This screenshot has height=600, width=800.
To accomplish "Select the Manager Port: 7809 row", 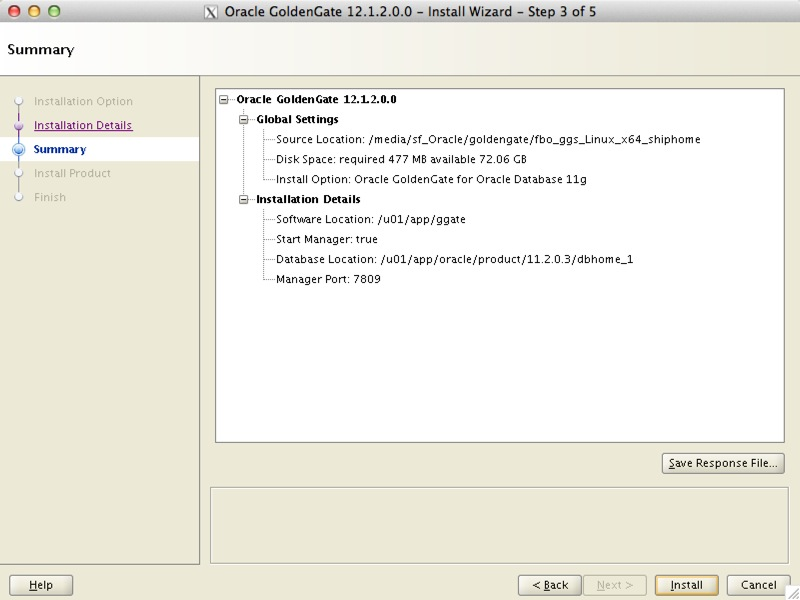I will point(328,279).
